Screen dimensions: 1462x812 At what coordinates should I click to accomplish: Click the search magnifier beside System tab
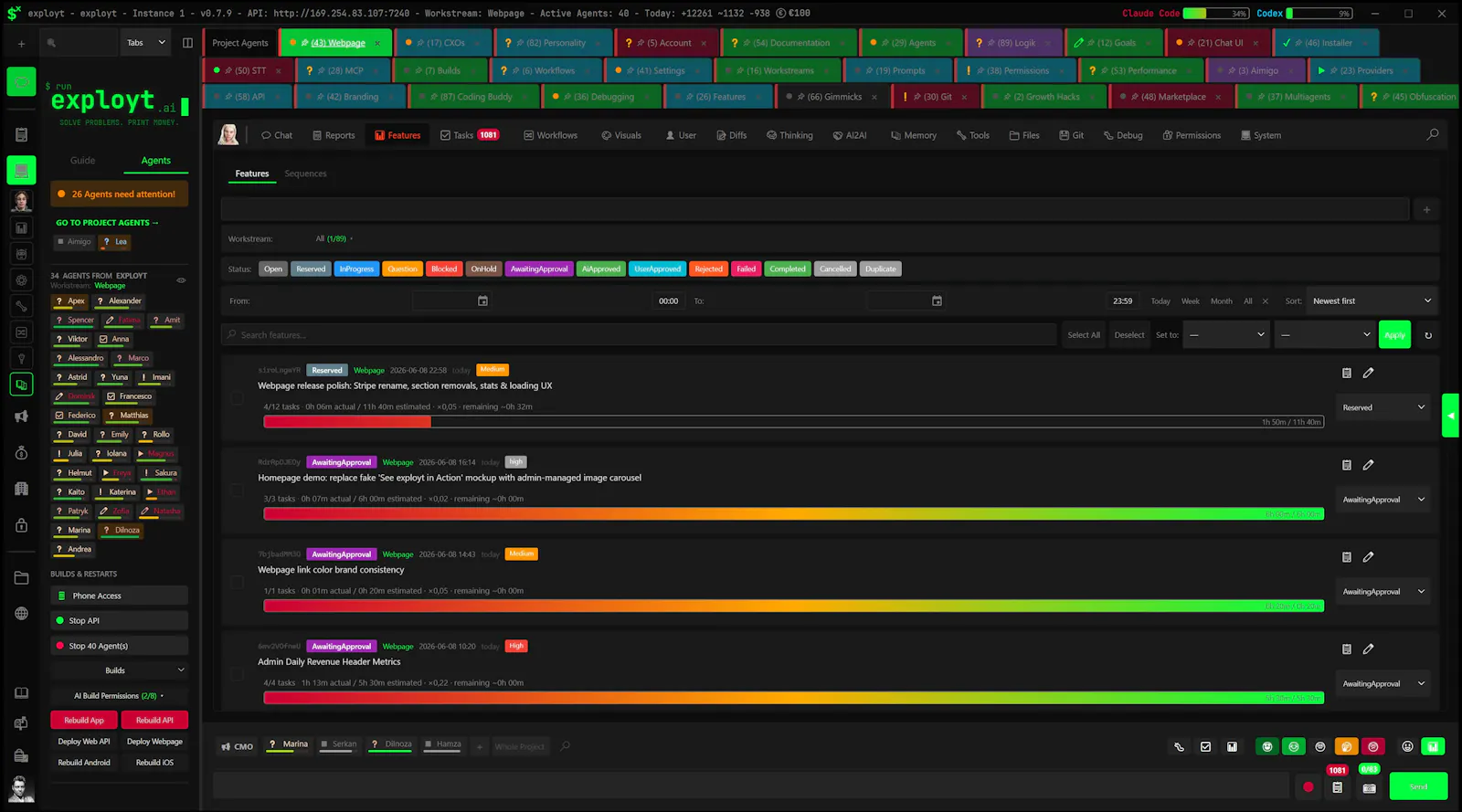pos(1433,134)
